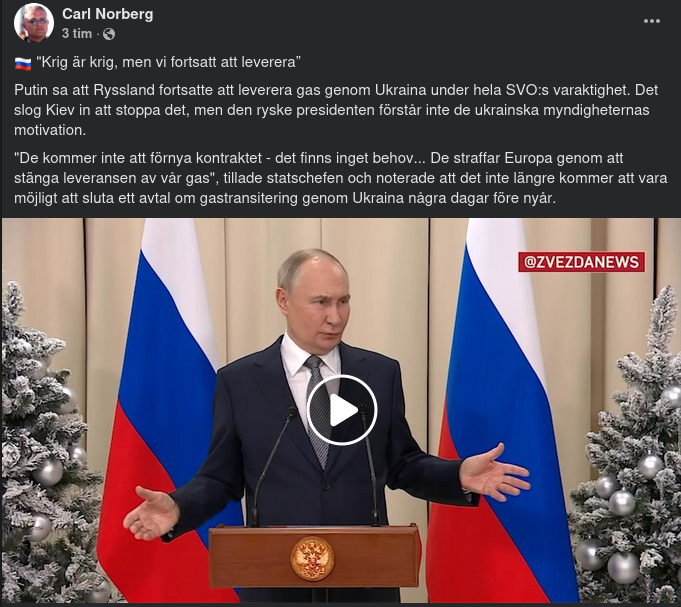Click the quote paragraph 'De kommer inte att förnya'
The image size is (681, 607).
click(340, 178)
